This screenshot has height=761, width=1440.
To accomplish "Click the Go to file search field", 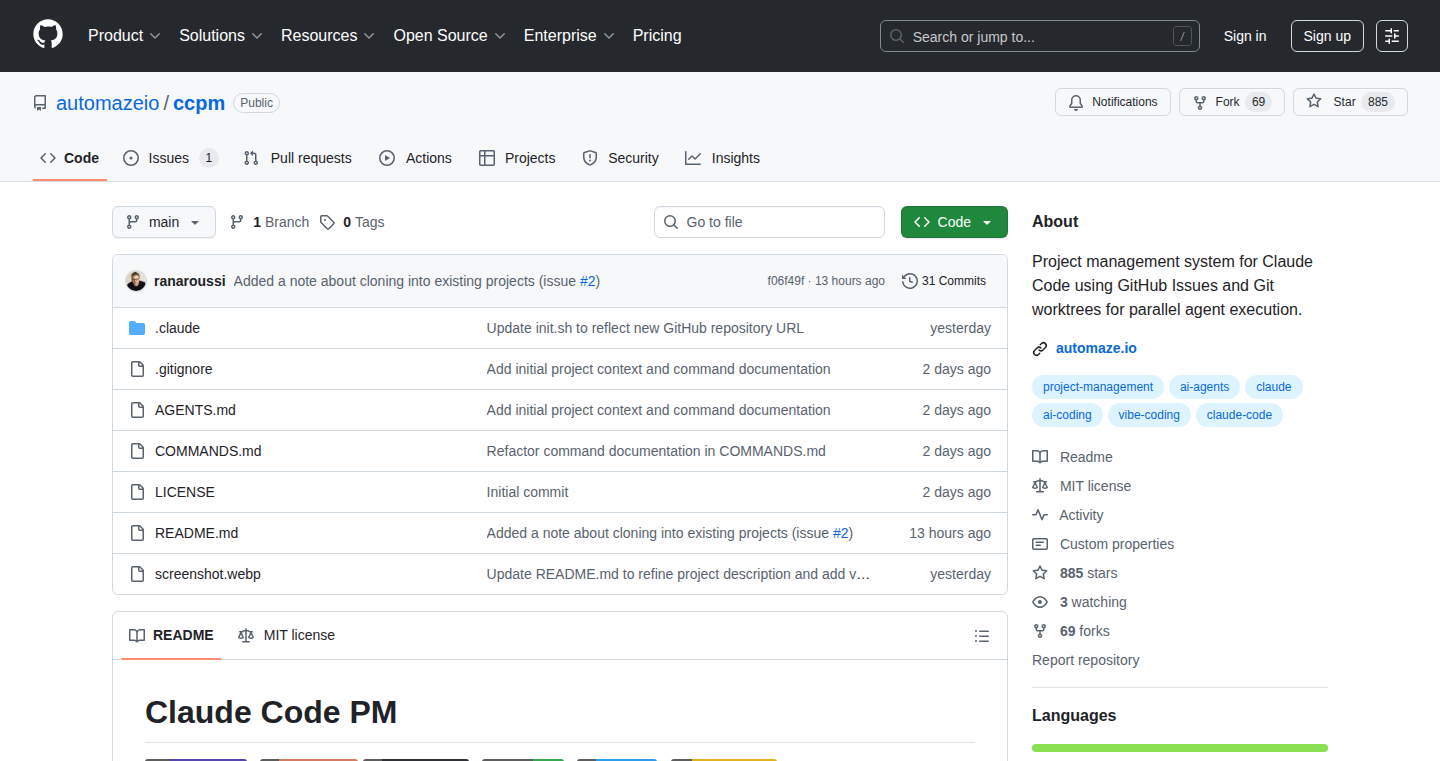I will point(769,222).
